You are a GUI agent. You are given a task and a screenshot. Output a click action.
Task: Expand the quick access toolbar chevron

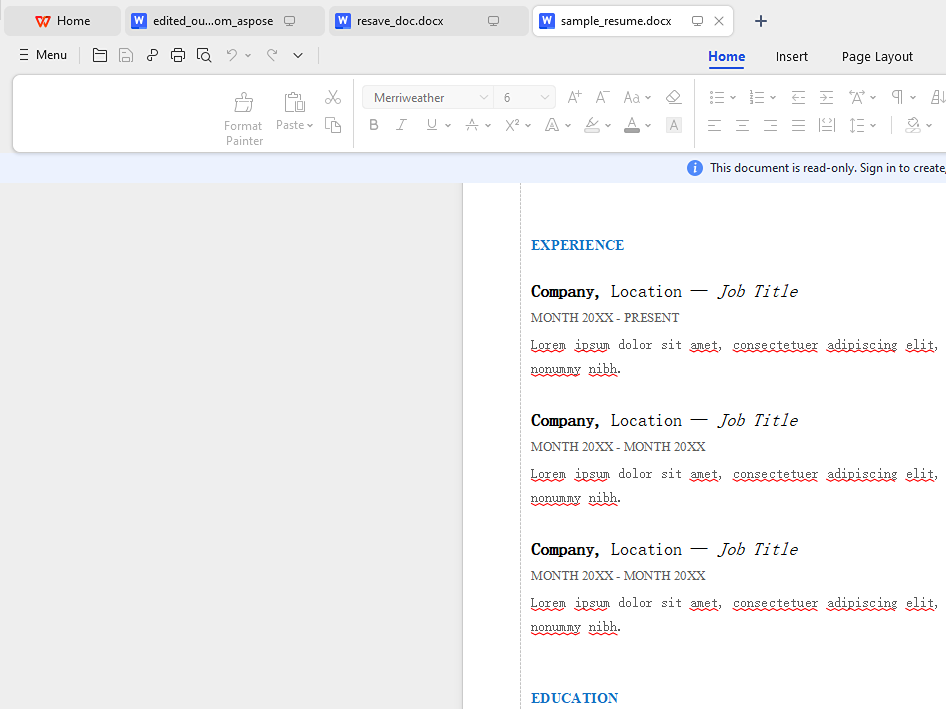(298, 56)
